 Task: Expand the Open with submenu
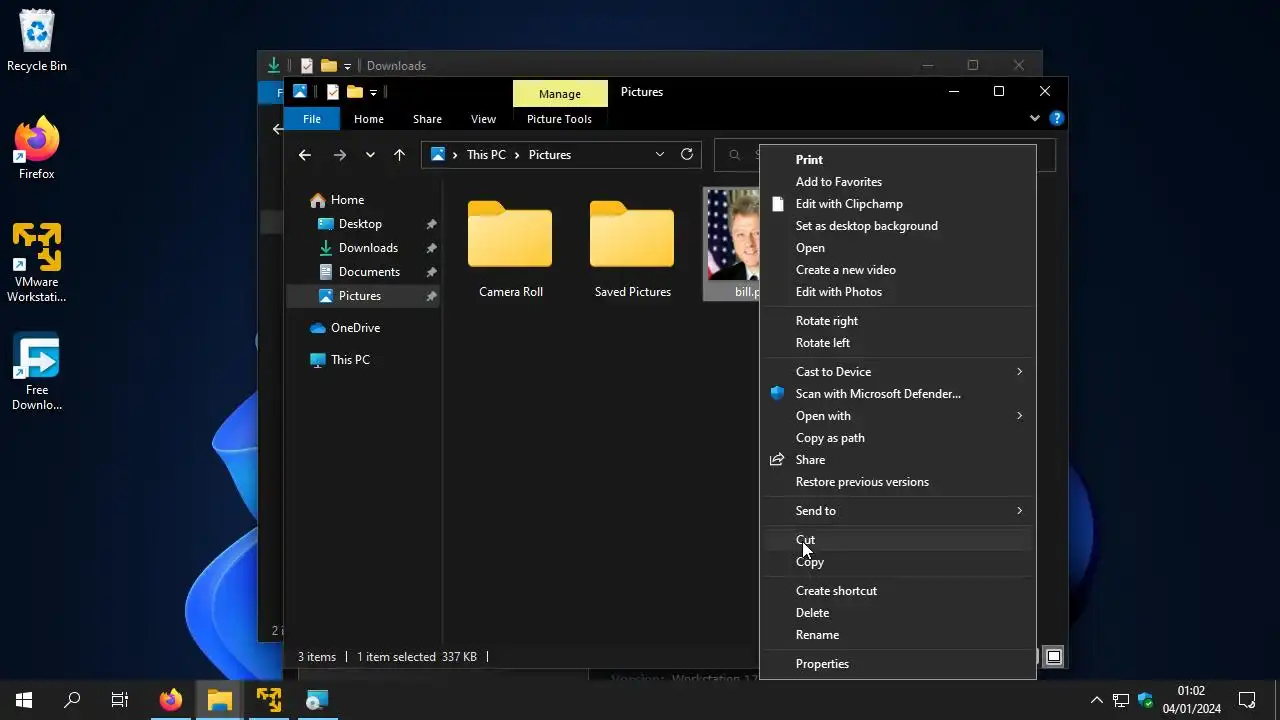click(898, 416)
